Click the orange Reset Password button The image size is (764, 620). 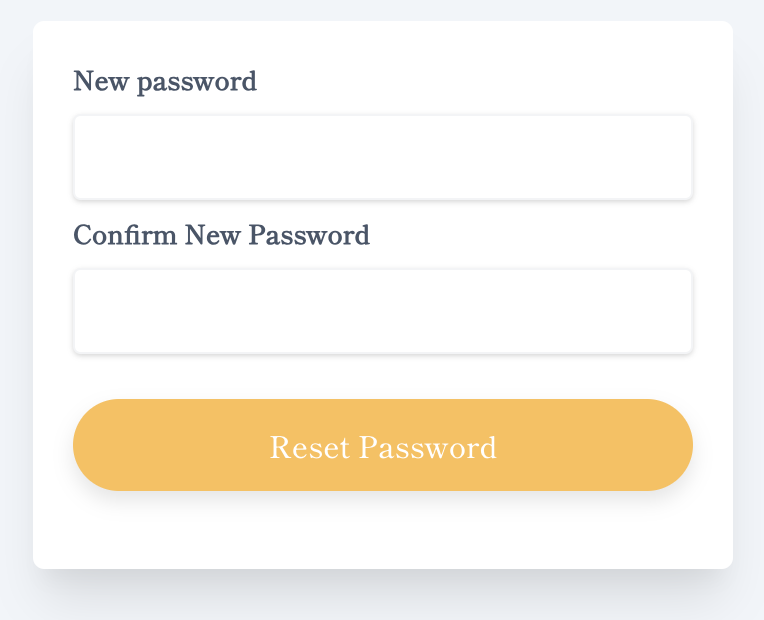click(383, 445)
